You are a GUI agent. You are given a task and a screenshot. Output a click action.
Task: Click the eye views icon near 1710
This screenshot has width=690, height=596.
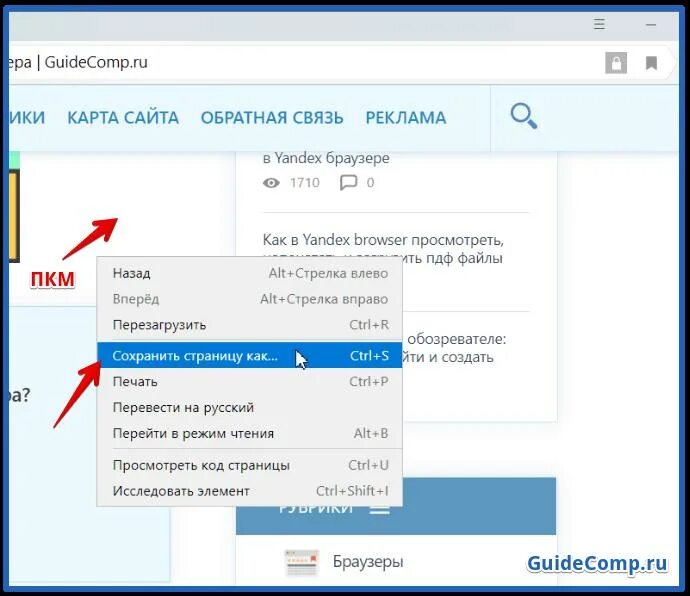point(271,183)
